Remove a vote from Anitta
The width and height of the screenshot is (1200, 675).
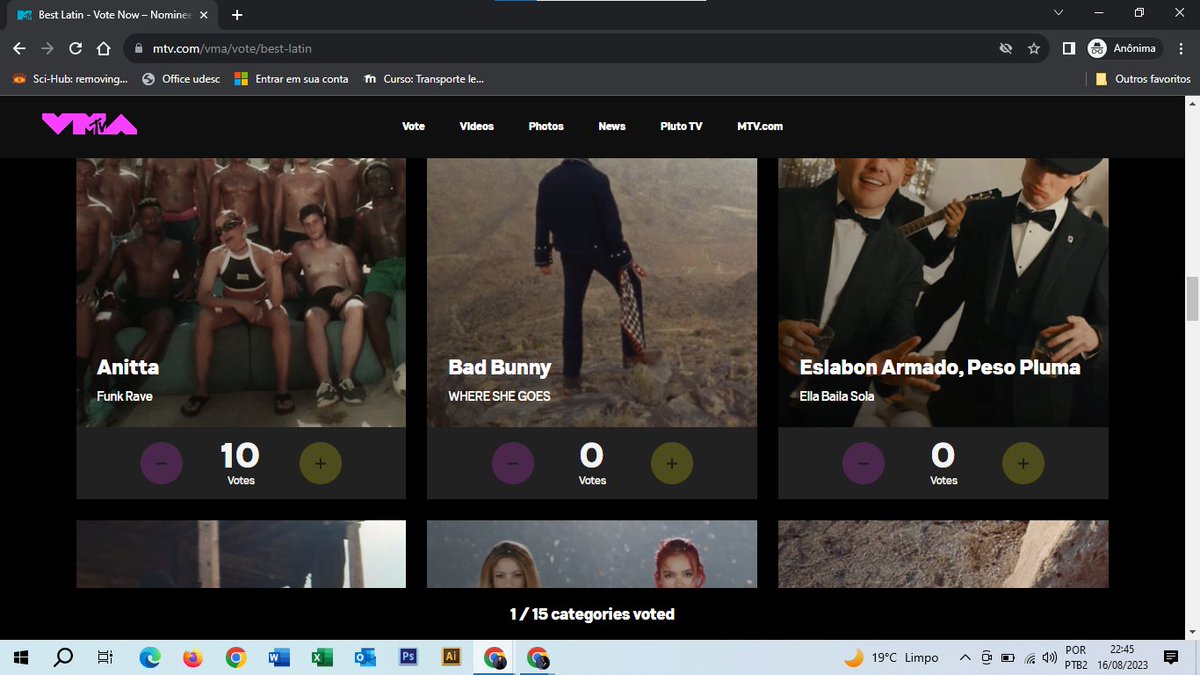point(162,463)
